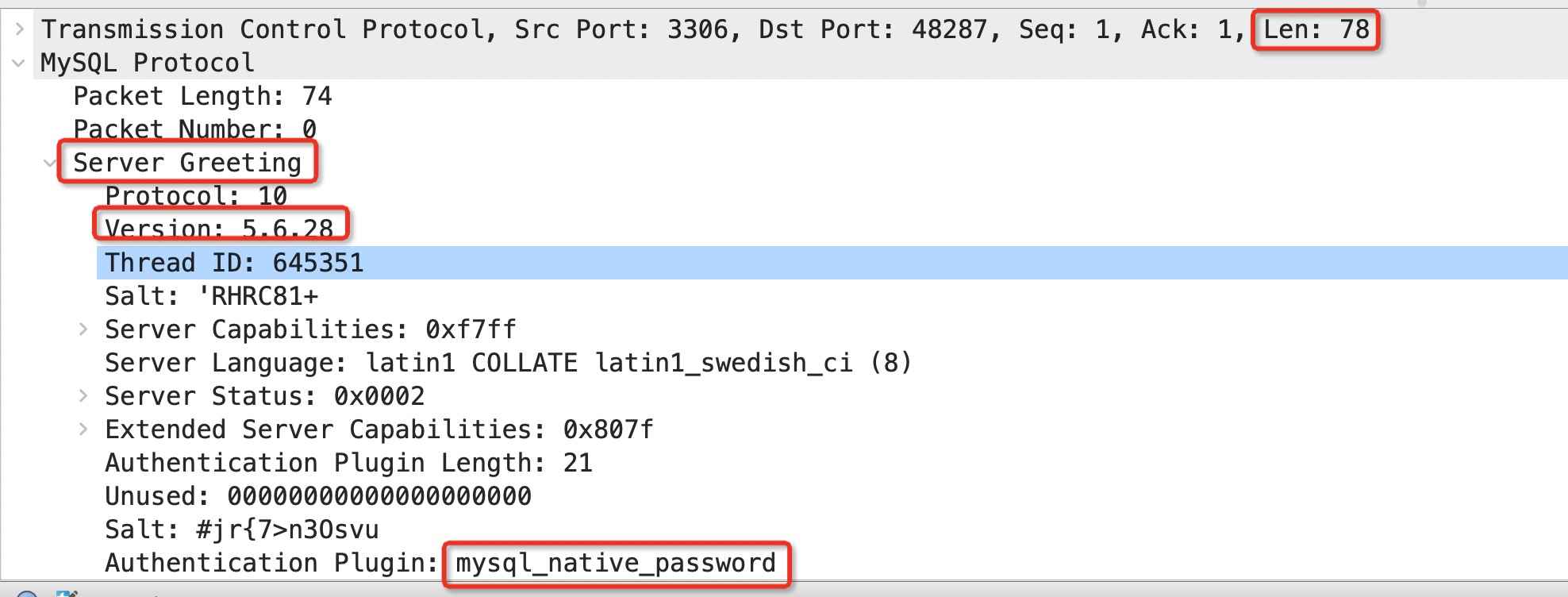
Task: Collapse the Server Greeting subtree
Action: pos(50,163)
